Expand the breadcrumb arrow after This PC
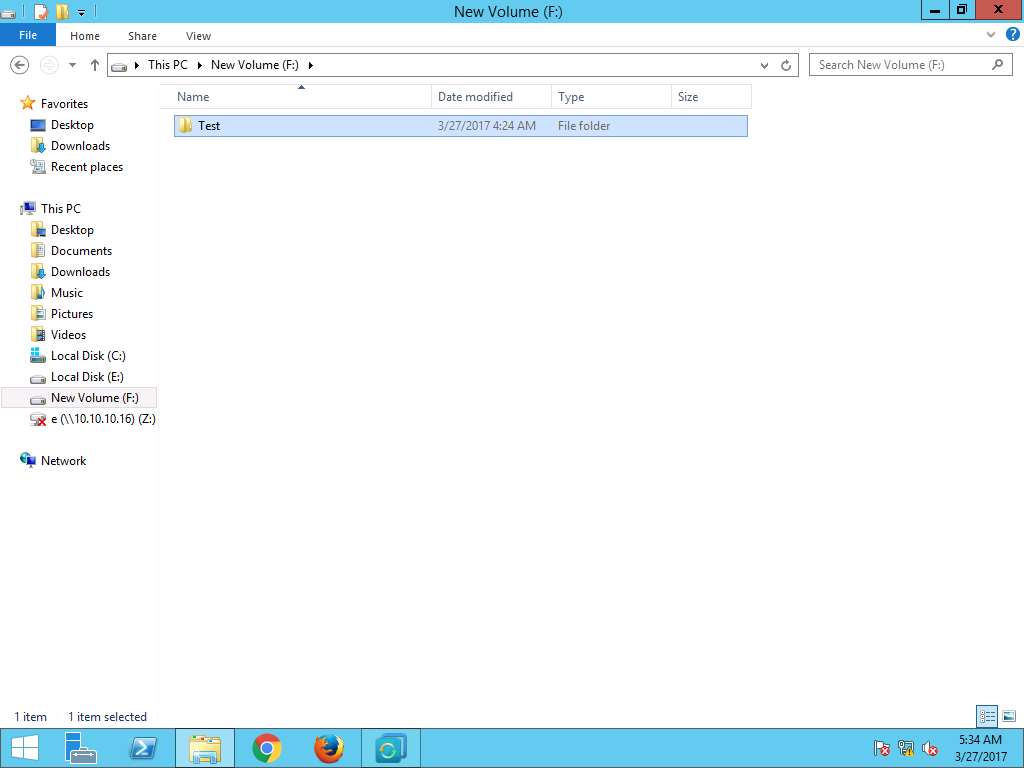 (200, 65)
